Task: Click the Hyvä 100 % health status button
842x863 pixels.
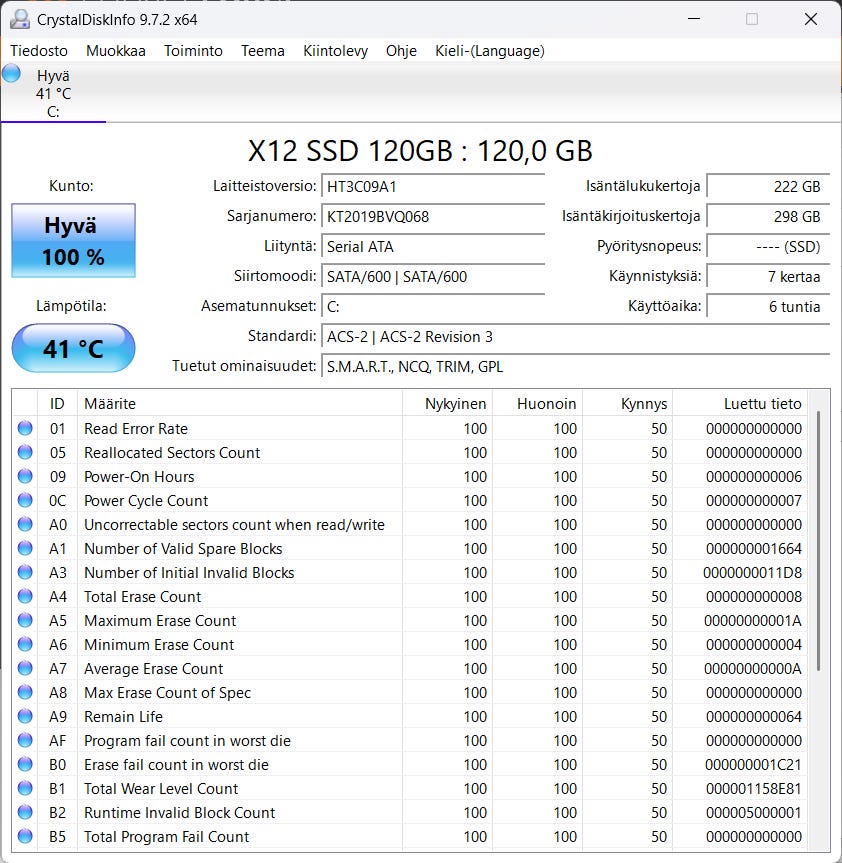Action: (x=73, y=241)
